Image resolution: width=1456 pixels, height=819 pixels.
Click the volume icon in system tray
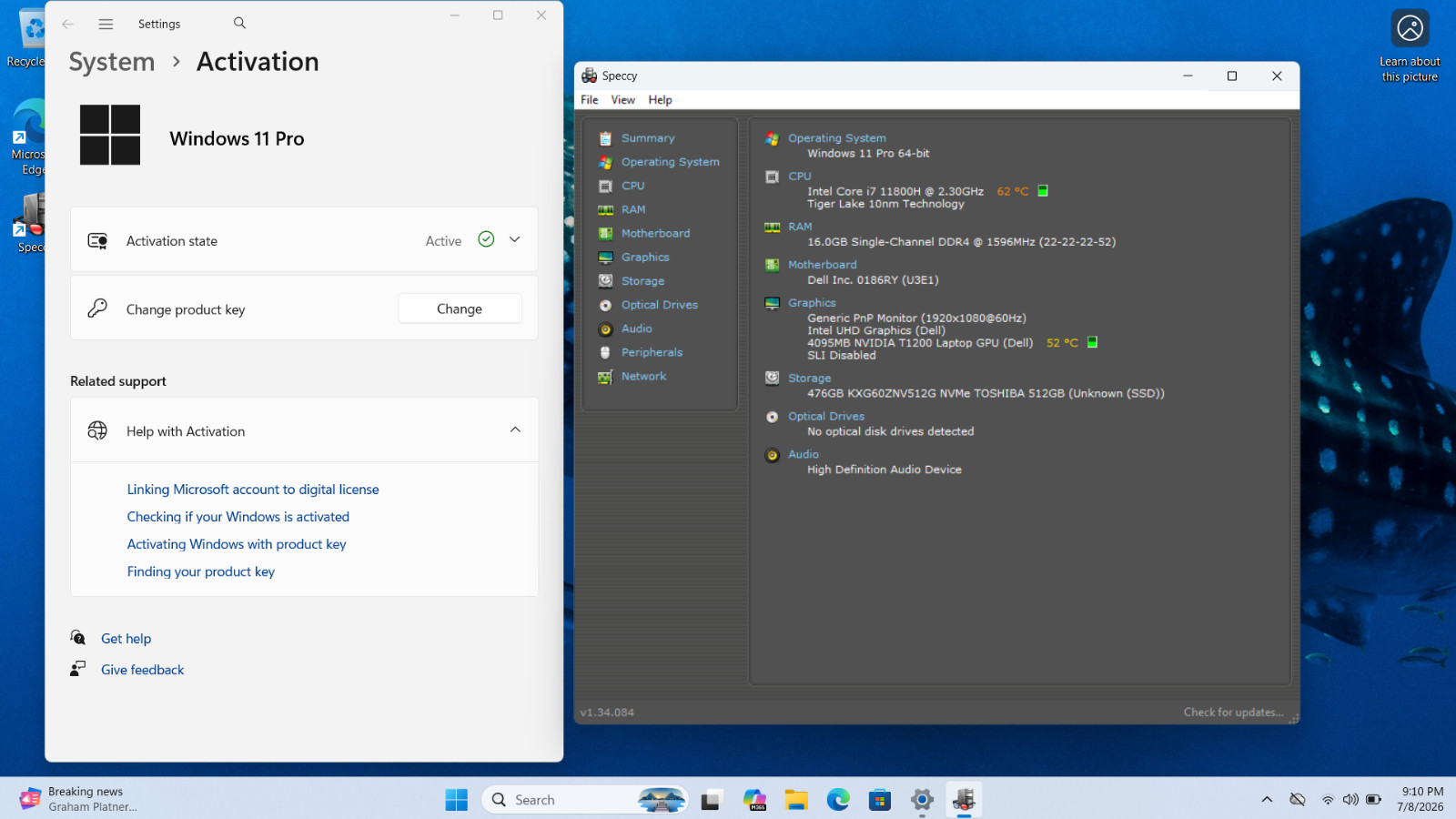[x=1350, y=800]
